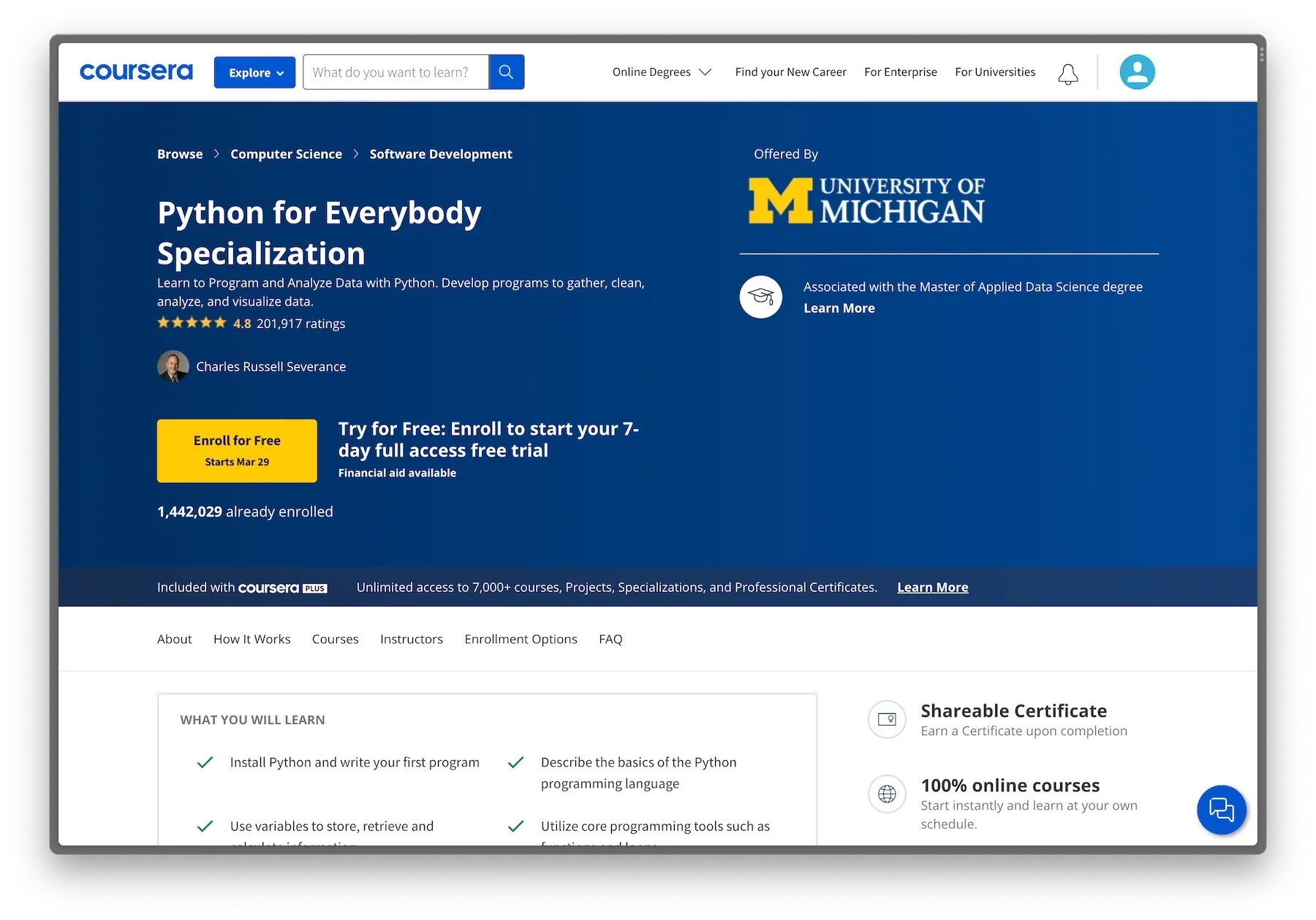Click checkmark beside 'Describe the basics' item

click(516, 762)
